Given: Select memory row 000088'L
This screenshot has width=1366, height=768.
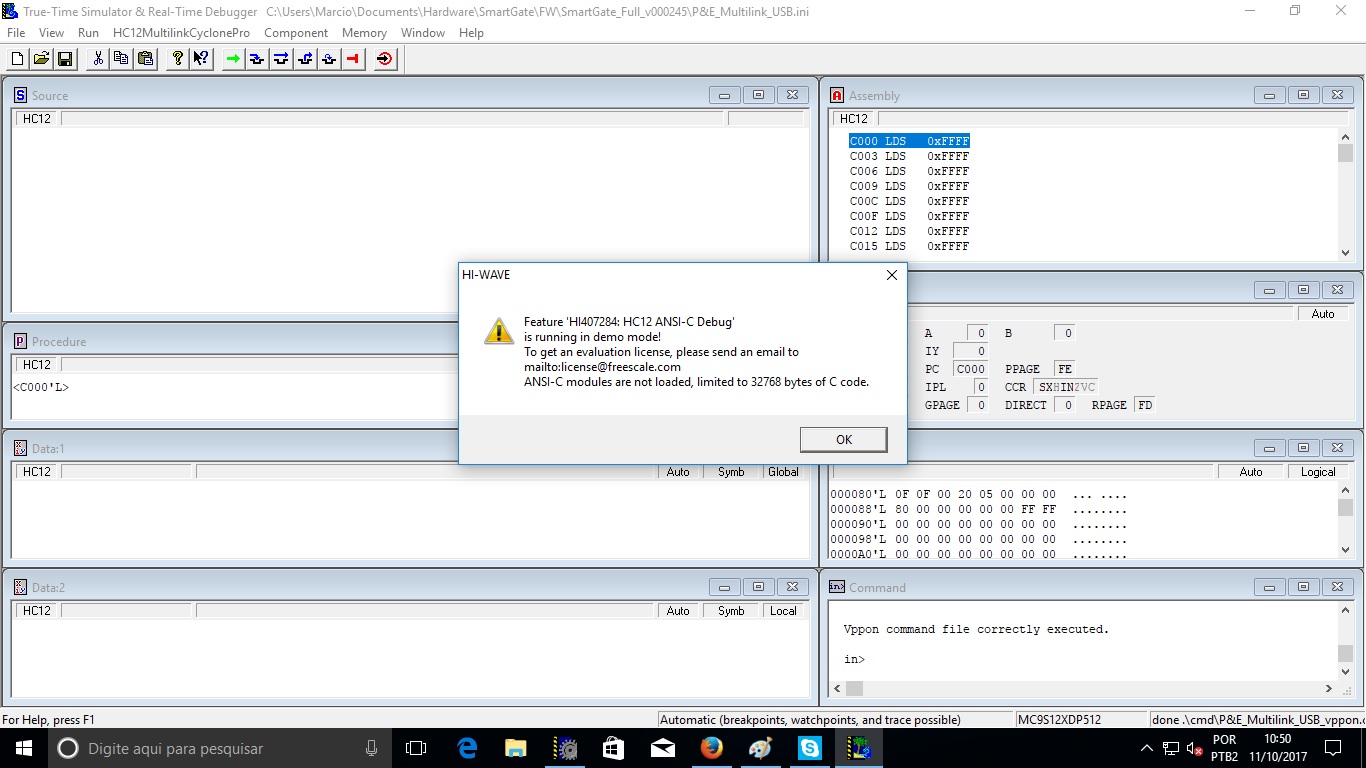Looking at the screenshot, I should tap(978, 509).
